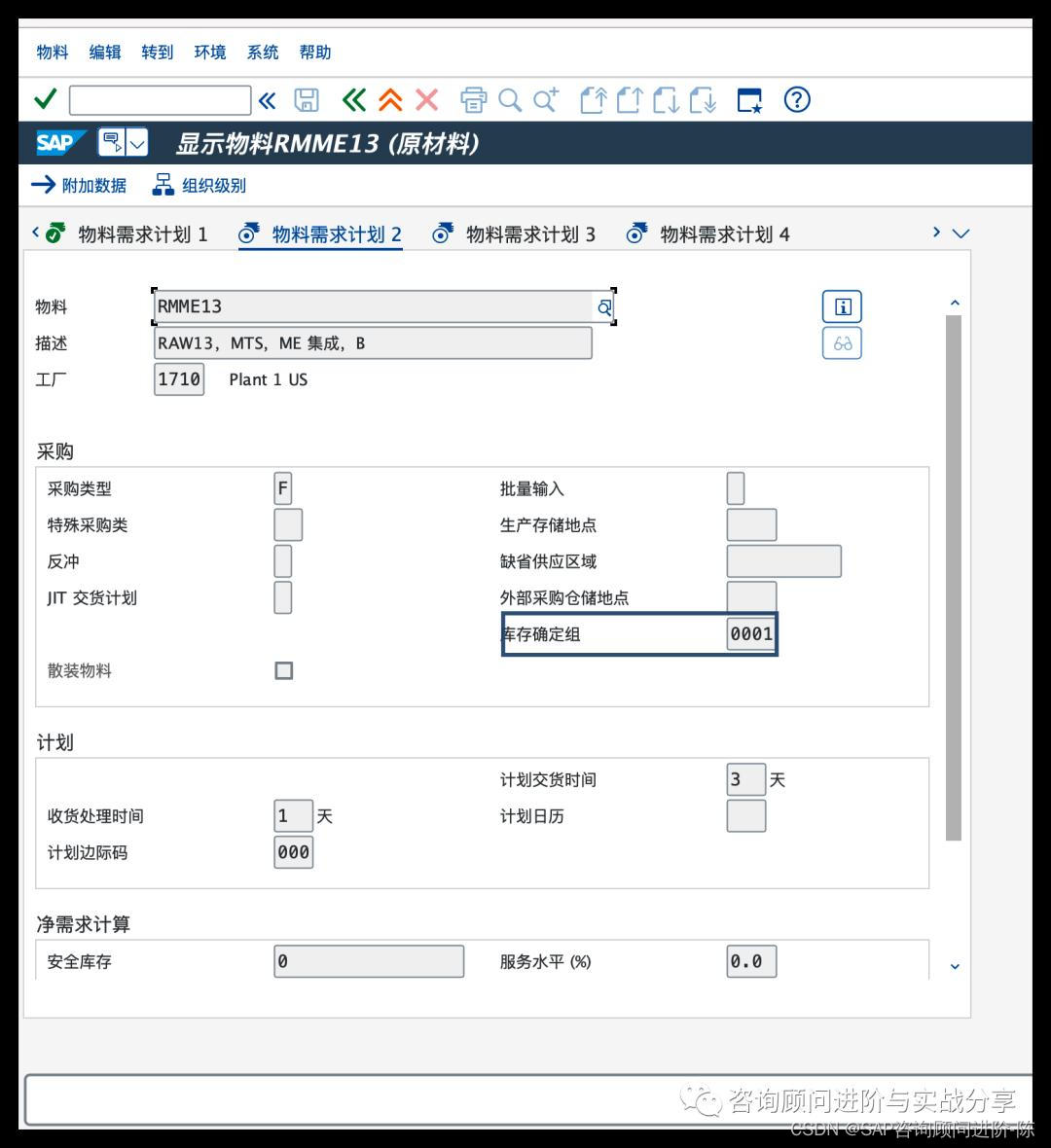
Task: Click the command input field in the toolbar
Action: [x=160, y=100]
